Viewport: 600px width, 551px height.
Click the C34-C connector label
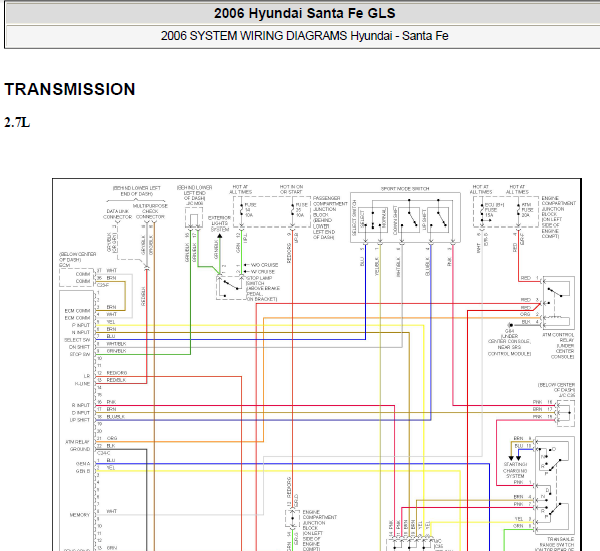[103, 453]
